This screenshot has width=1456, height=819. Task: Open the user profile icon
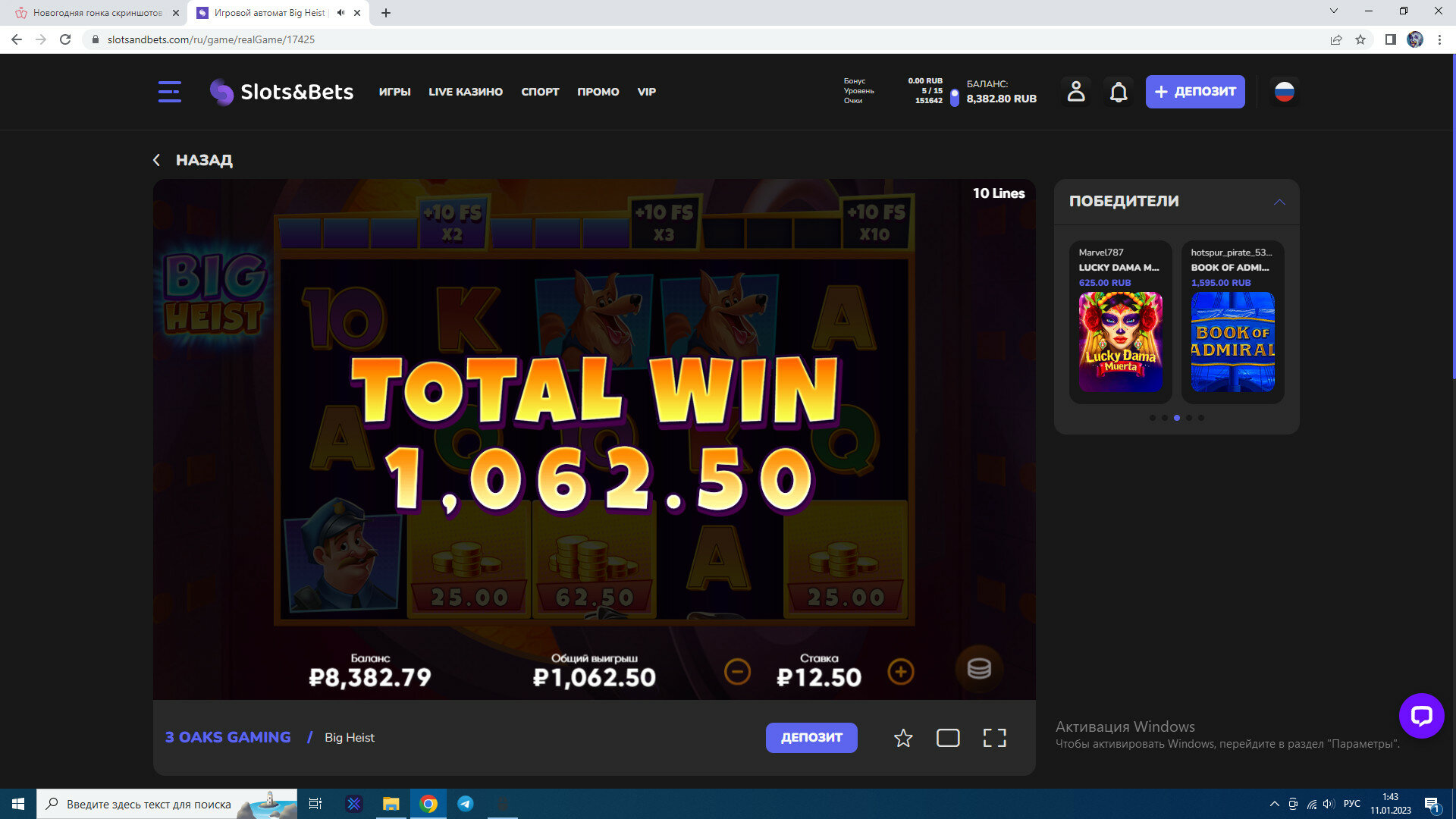click(1075, 92)
